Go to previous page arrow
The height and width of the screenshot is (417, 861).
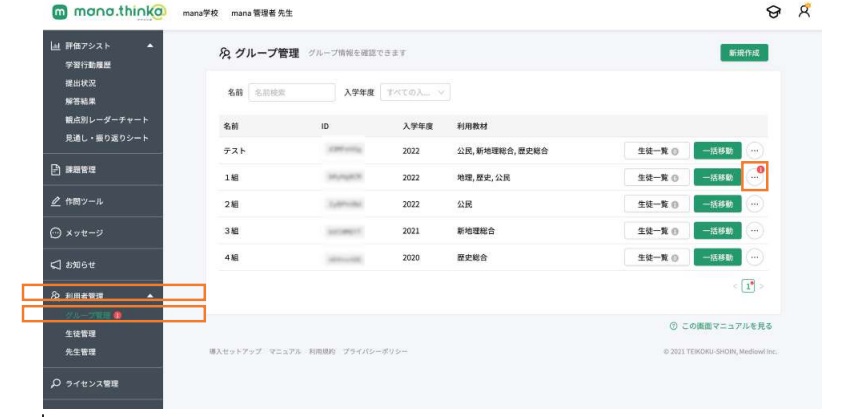[x=735, y=286]
